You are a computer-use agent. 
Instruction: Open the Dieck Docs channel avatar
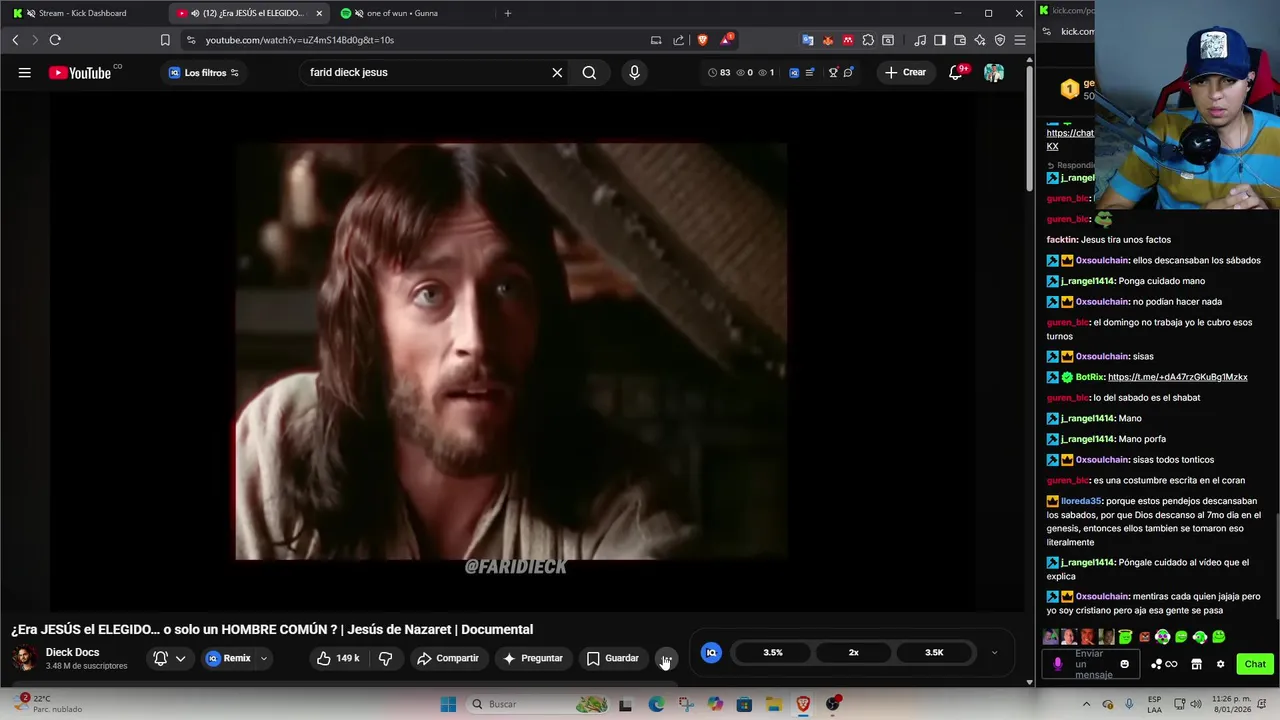(x=25, y=658)
